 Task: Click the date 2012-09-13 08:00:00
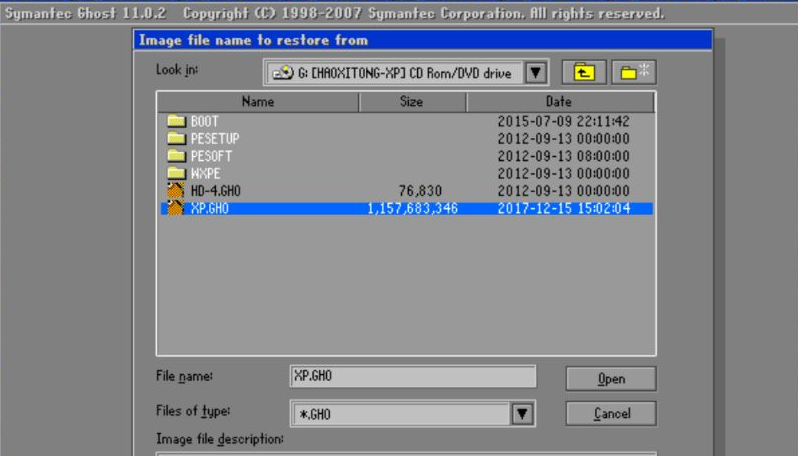click(x=563, y=156)
